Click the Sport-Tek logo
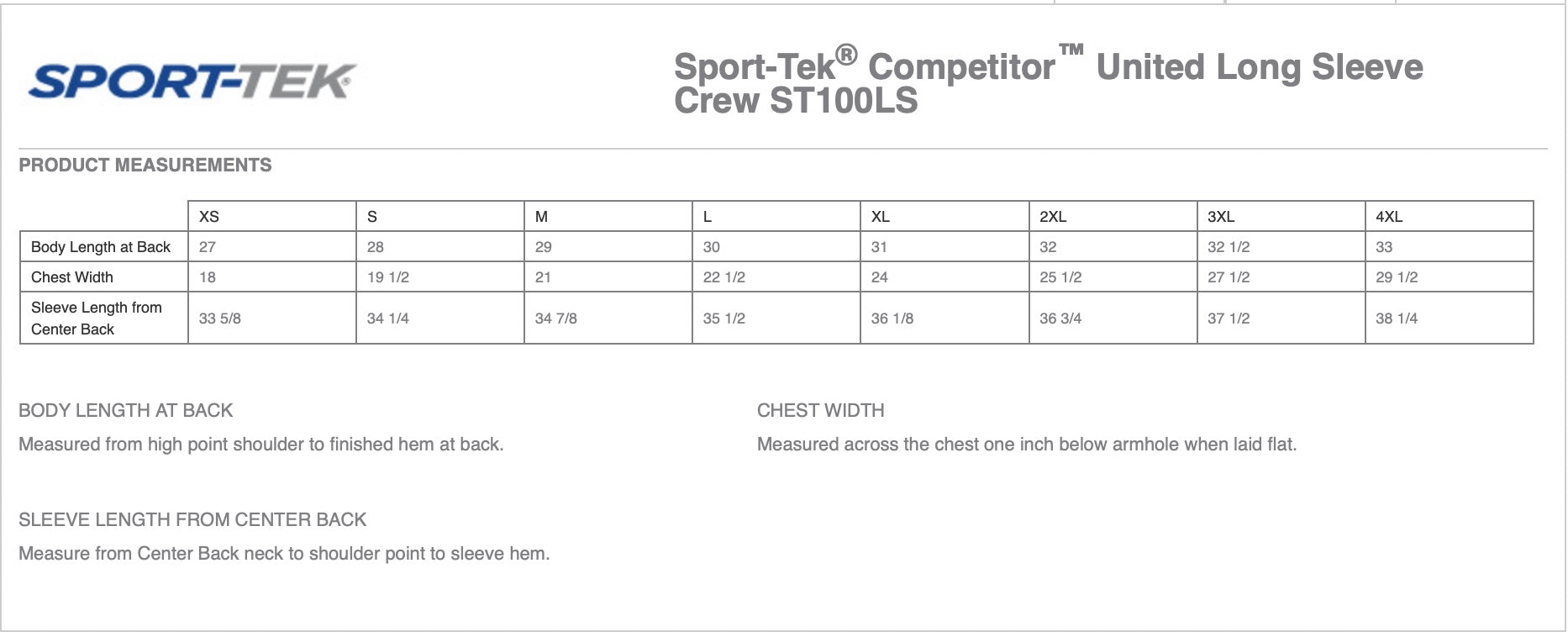Screen dimensions: 1568x637 pos(192,82)
